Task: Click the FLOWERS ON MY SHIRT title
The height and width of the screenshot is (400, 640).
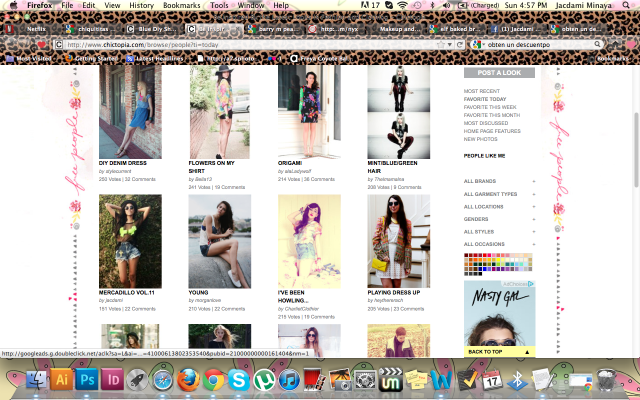Action: (x=211, y=167)
